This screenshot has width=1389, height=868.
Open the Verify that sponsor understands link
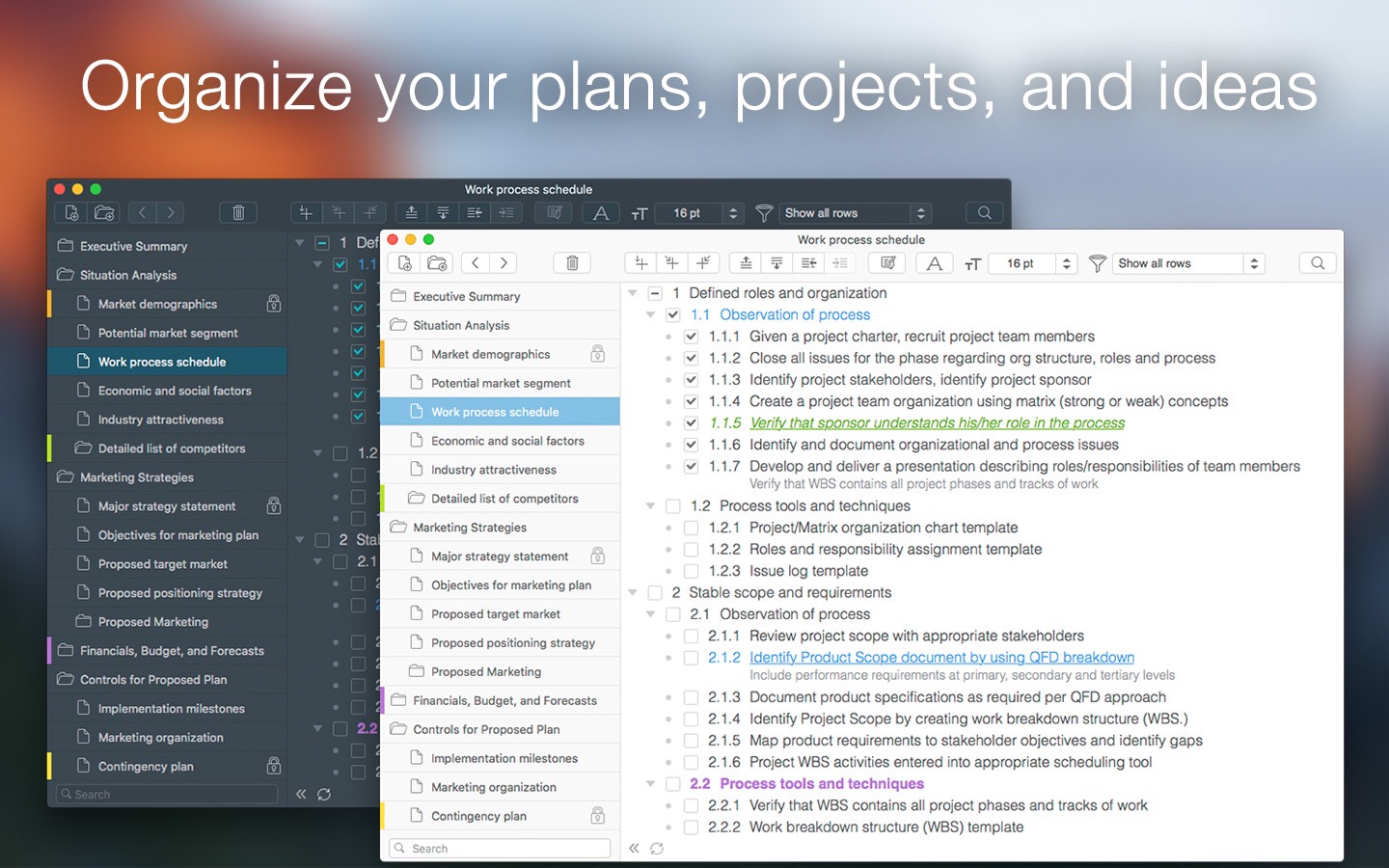[937, 423]
